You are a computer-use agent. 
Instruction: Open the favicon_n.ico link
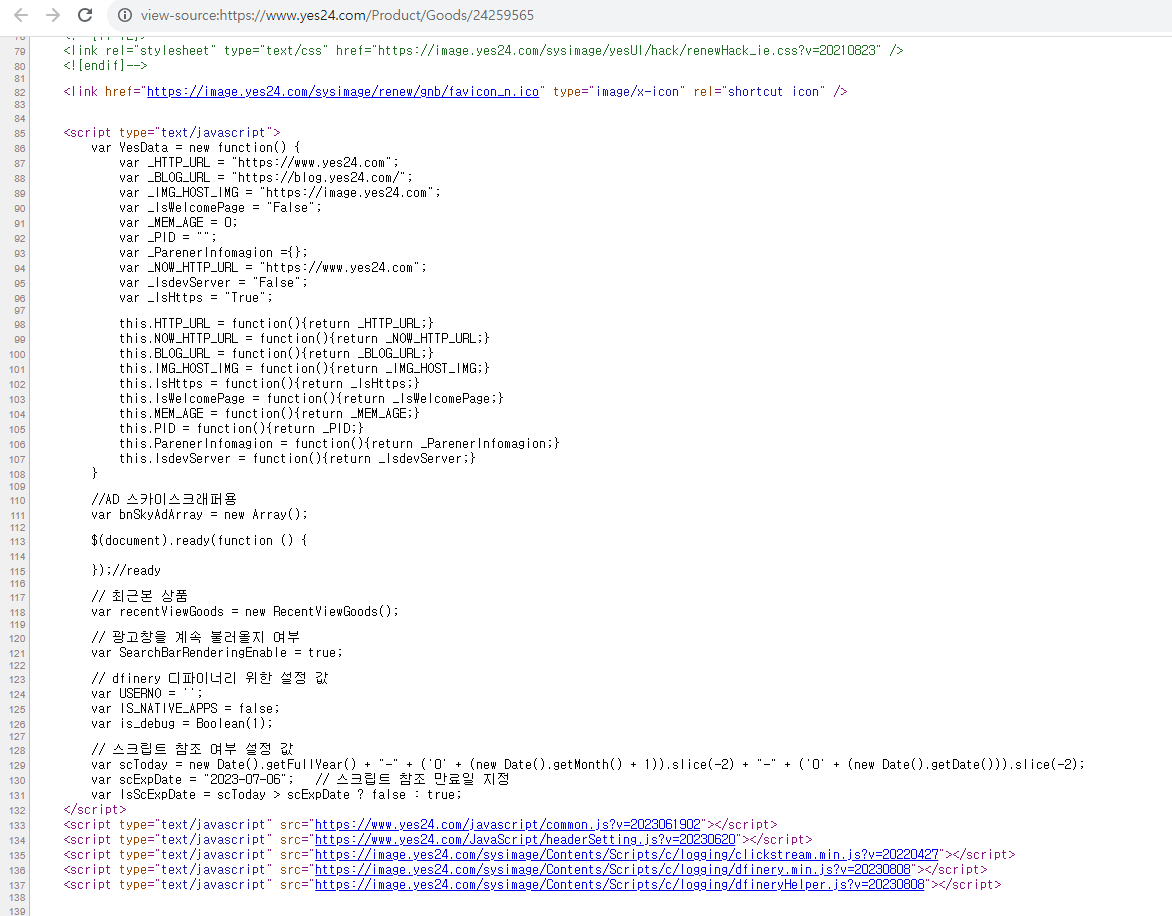342,92
